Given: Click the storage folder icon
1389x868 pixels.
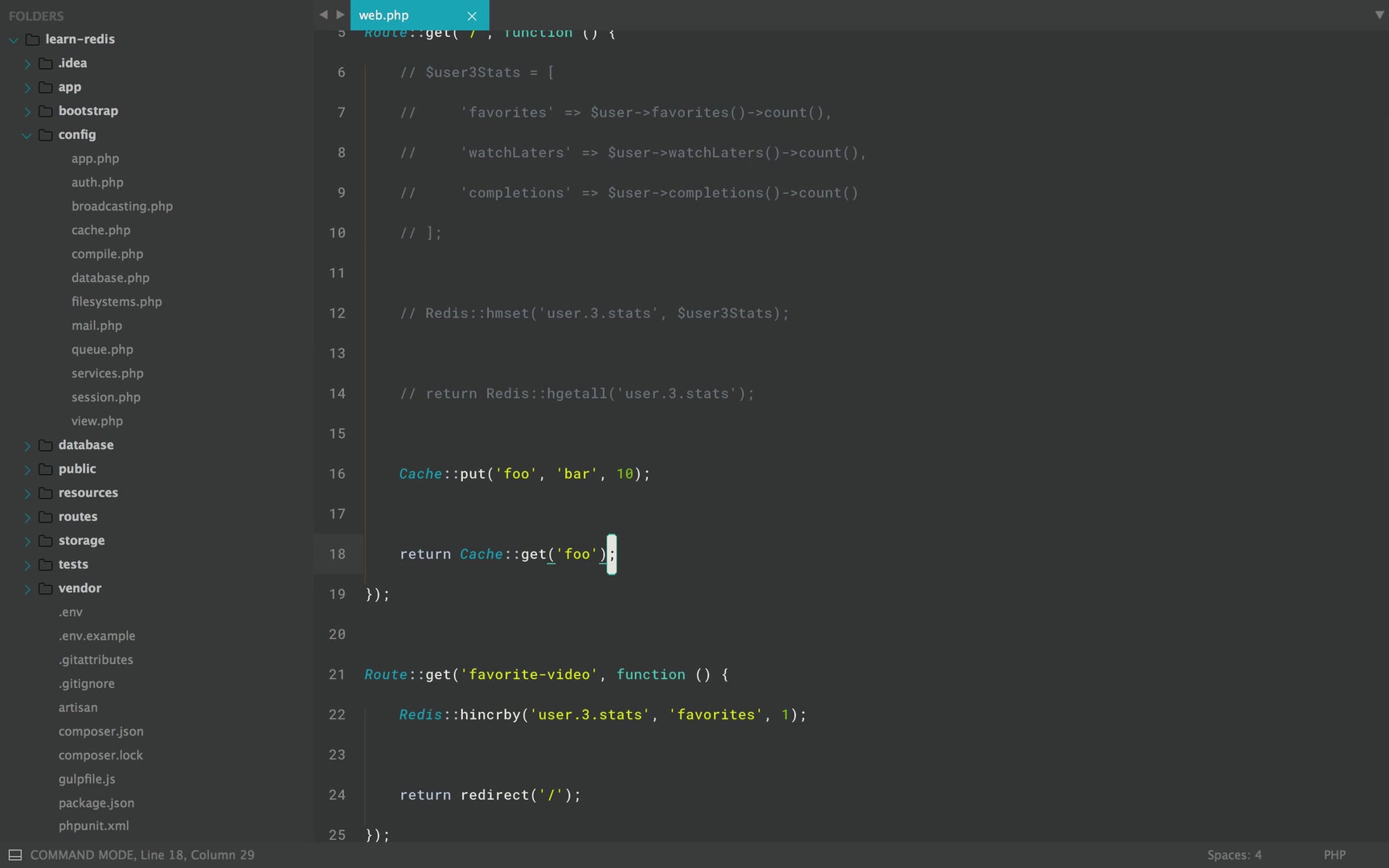Looking at the screenshot, I should pyautogui.click(x=46, y=541).
